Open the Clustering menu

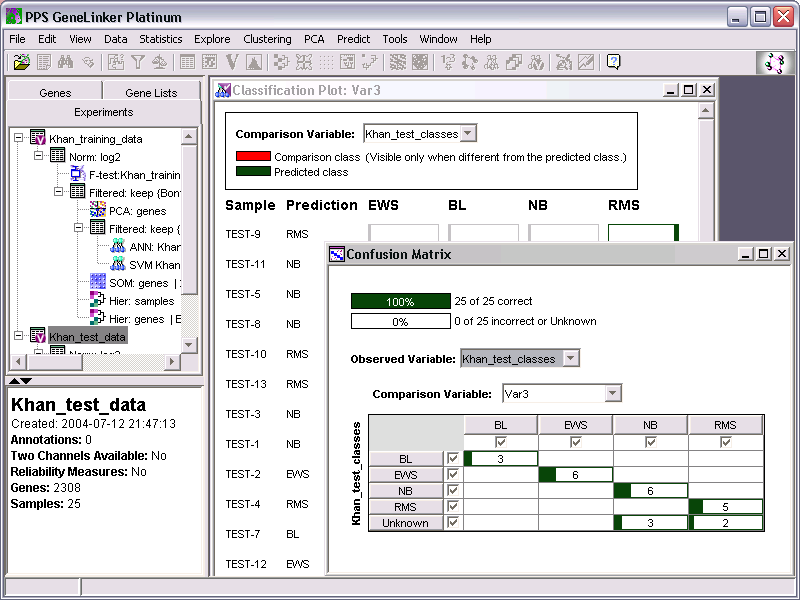pos(267,39)
